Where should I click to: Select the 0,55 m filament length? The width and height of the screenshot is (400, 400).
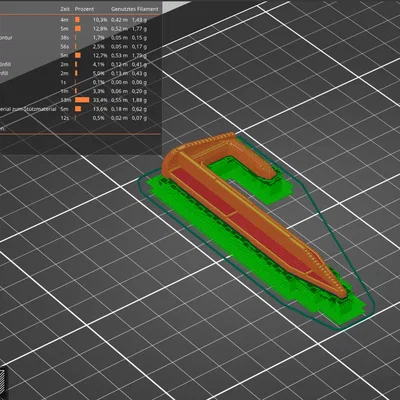point(119,100)
